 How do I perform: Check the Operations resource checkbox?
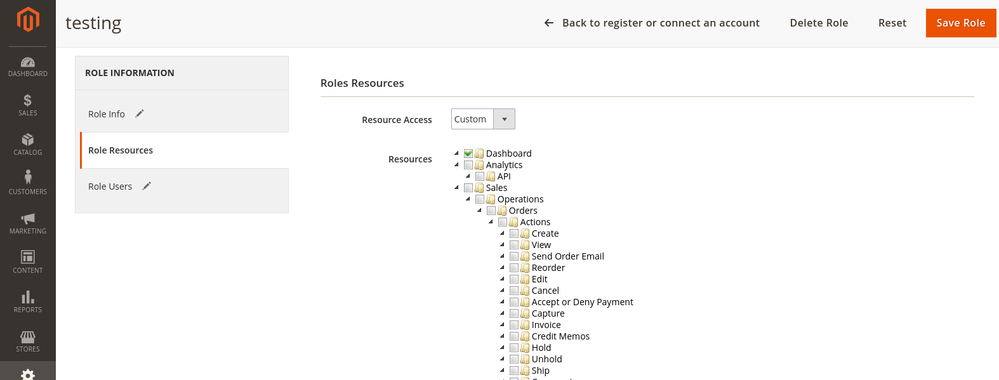pyautogui.click(x=480, y=200)
